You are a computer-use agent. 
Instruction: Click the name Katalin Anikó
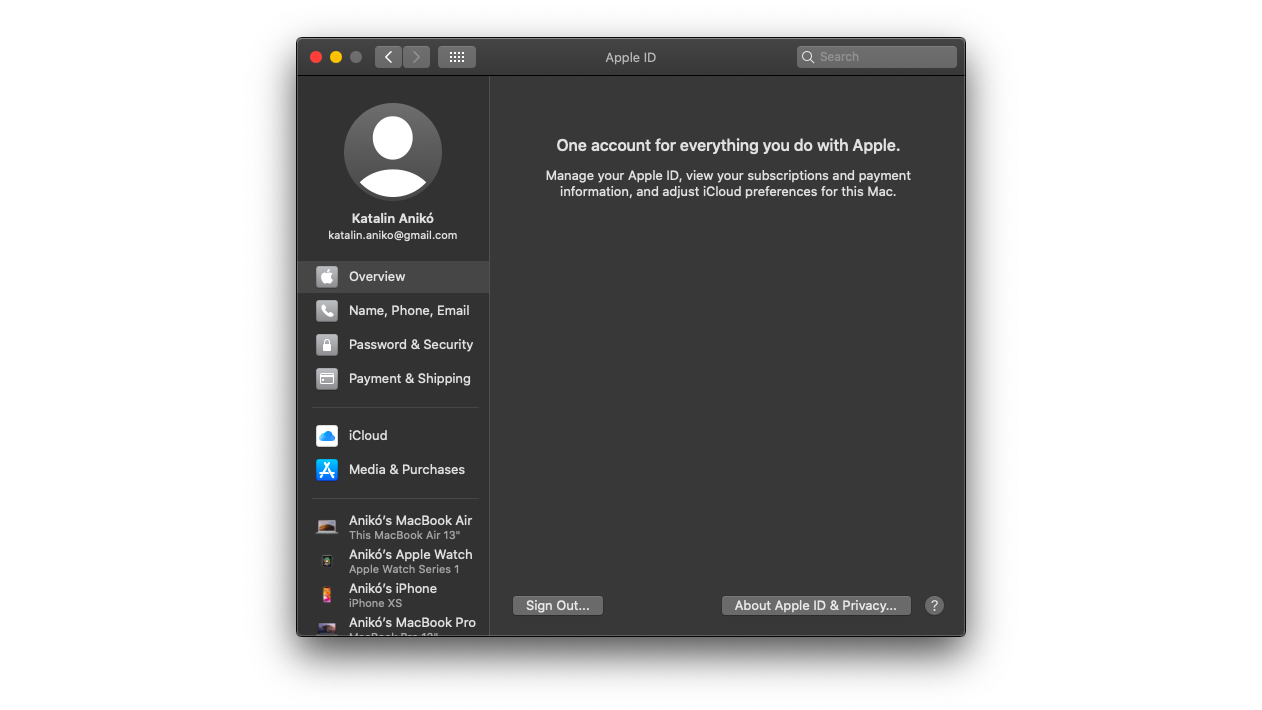[393, 218]
